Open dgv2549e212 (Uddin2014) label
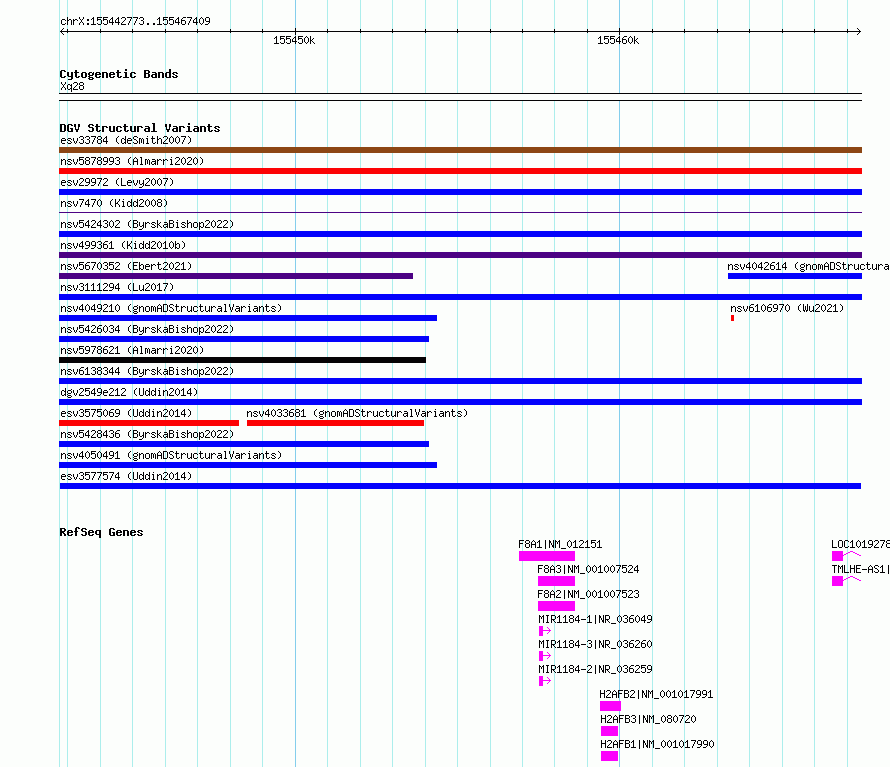The width and height of the screenshot is (890, 767). tap(129, 392)
